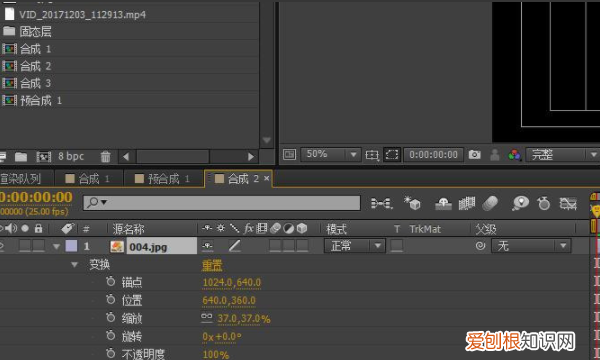This screenshot has width=600, height=360.
Task: Collapse the 变换 transform group
Action: pos(74,264)
